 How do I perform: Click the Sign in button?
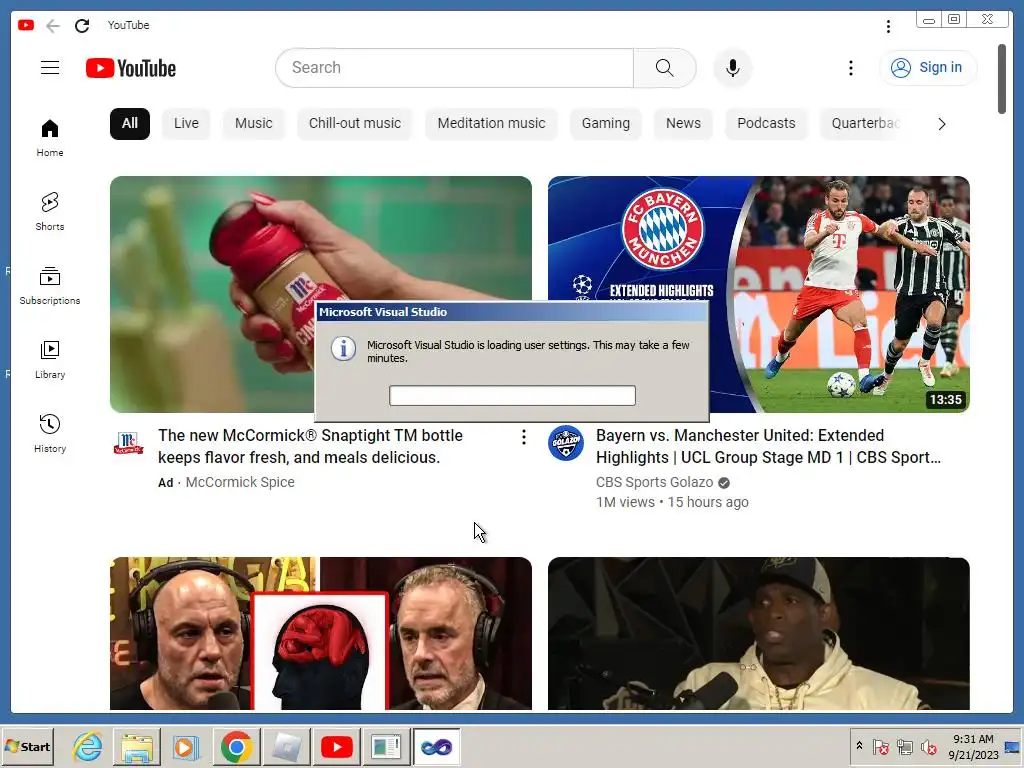[x=928, y=68]
